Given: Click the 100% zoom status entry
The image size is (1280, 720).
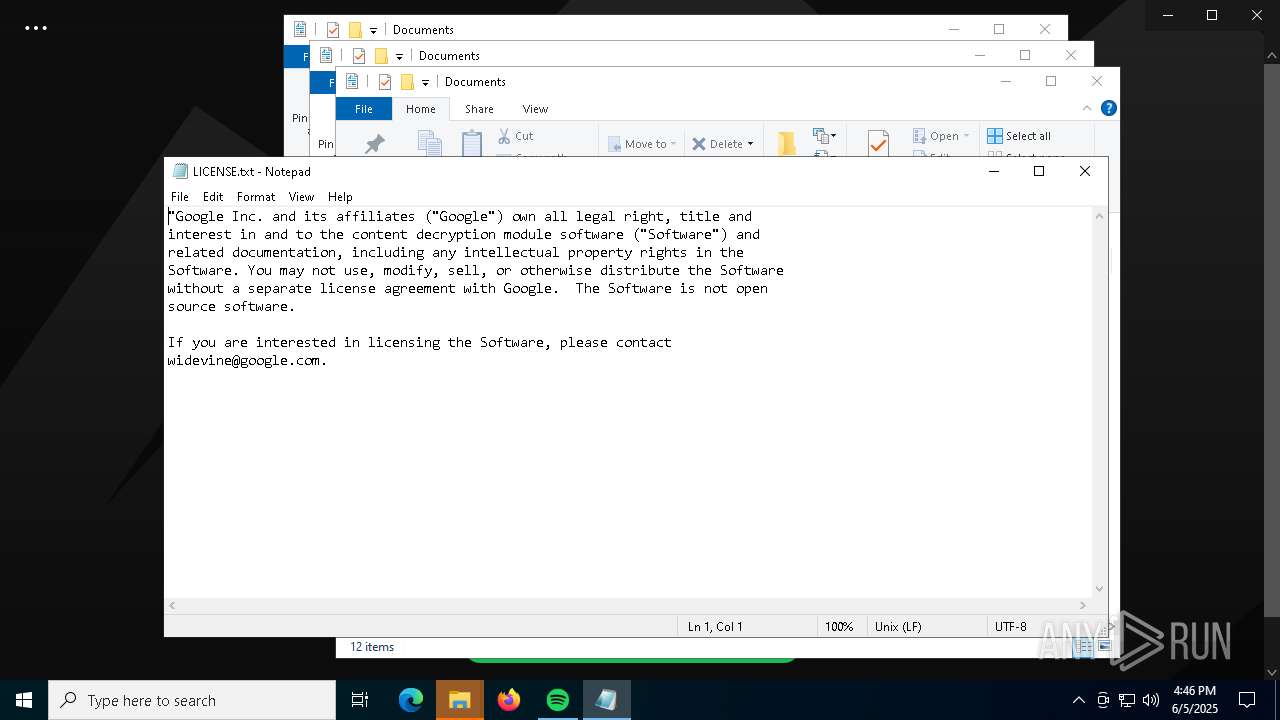Looking at the screenshot, I should click(839, 627).
